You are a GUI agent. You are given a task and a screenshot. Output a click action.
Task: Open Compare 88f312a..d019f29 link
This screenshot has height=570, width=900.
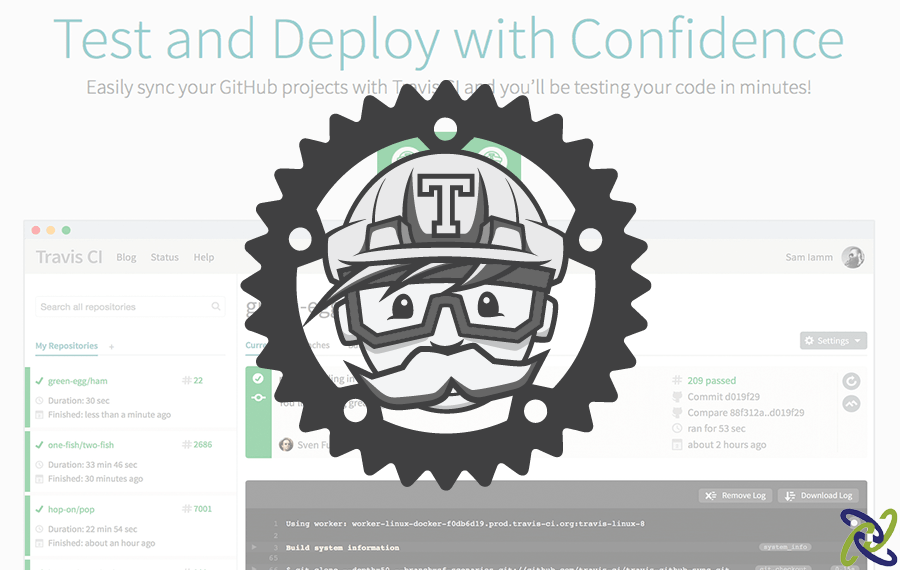point(746,413)
